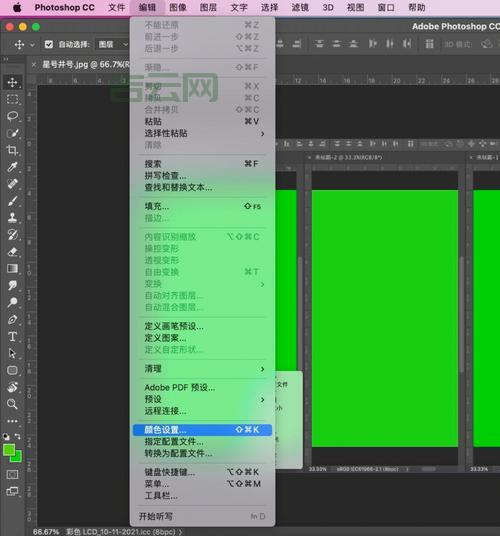Select the Gradient tool
This screenshot has height=536, width=500.
(13, 269)
